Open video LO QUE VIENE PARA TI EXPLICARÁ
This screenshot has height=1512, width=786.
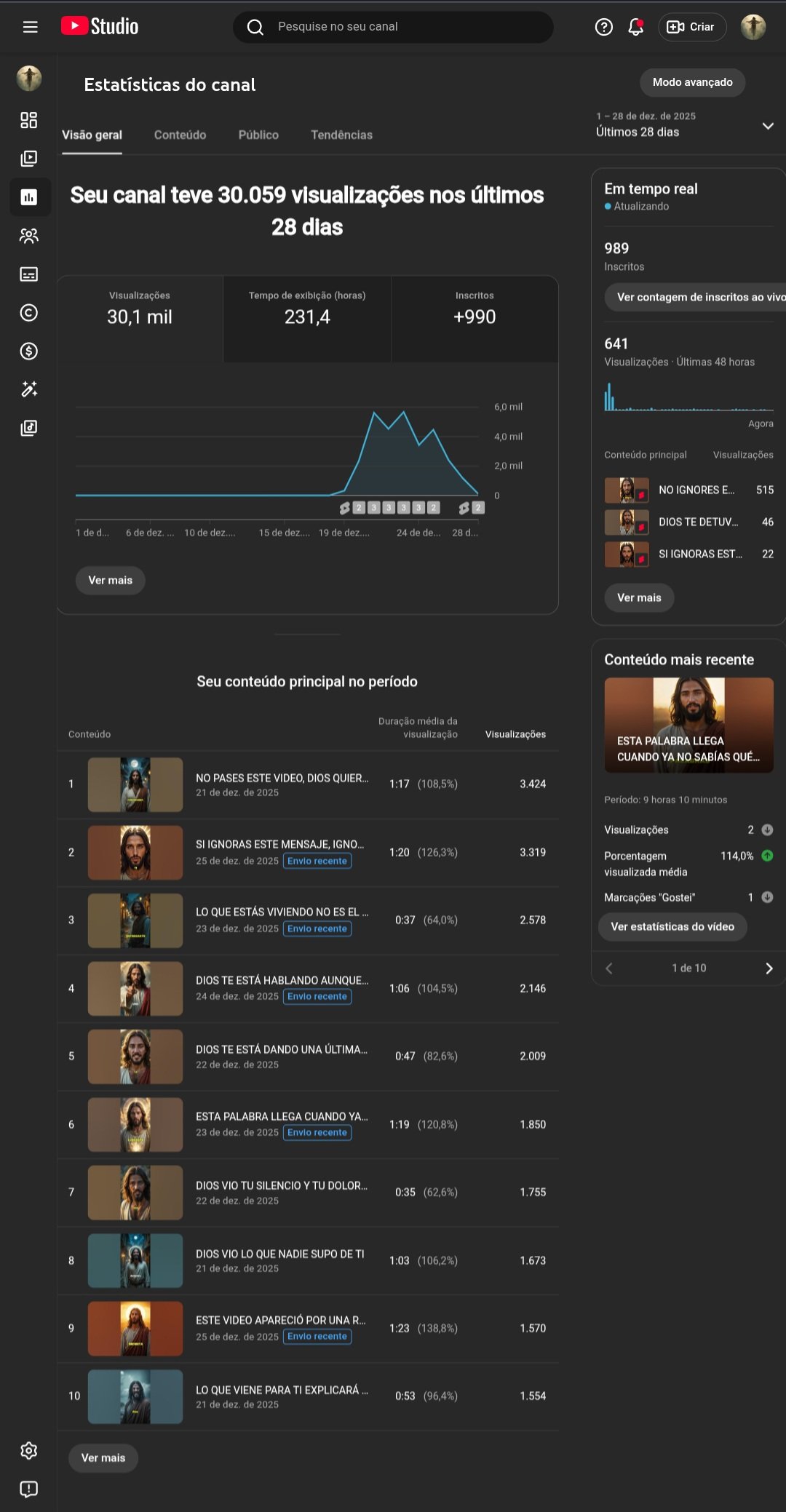point(282,1390)
